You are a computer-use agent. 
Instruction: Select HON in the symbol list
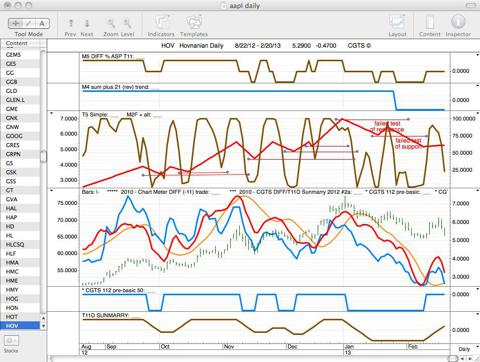point(20,308)
